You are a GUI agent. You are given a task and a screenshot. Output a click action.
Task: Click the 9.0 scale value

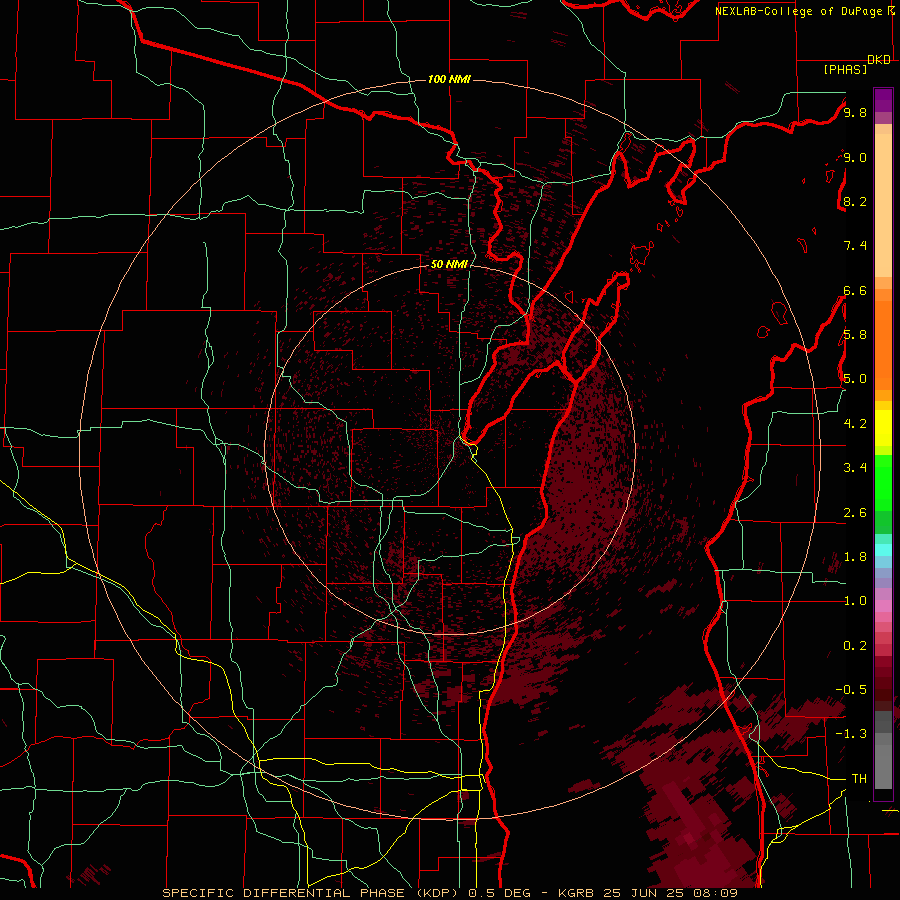click(x=855, y=157)
